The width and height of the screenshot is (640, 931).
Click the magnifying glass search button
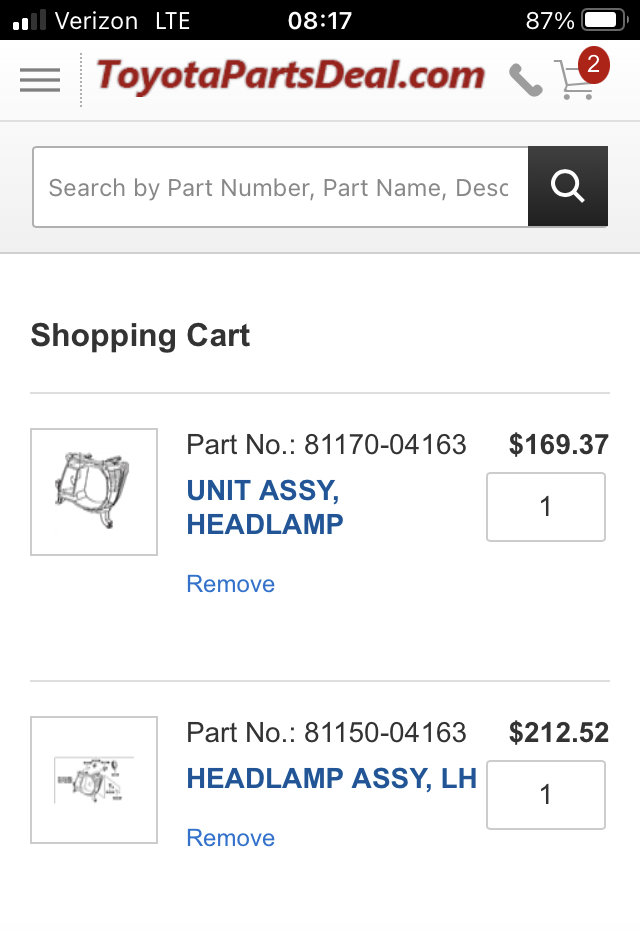click(568, 186)
